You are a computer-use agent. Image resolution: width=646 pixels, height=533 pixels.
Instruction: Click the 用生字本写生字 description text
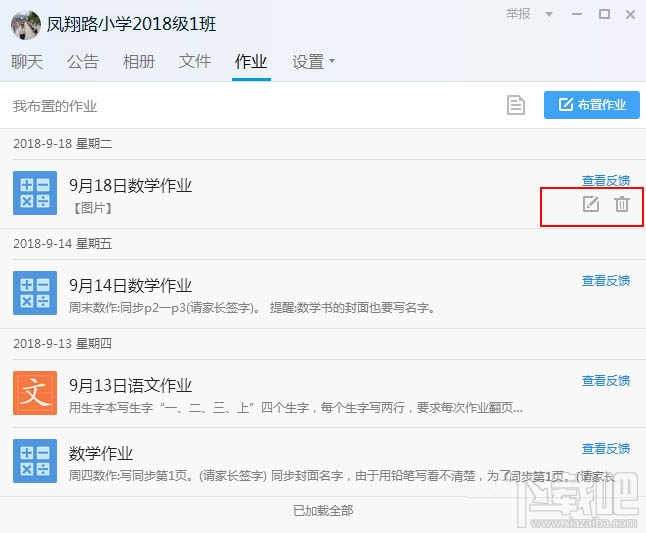[295, 408]
